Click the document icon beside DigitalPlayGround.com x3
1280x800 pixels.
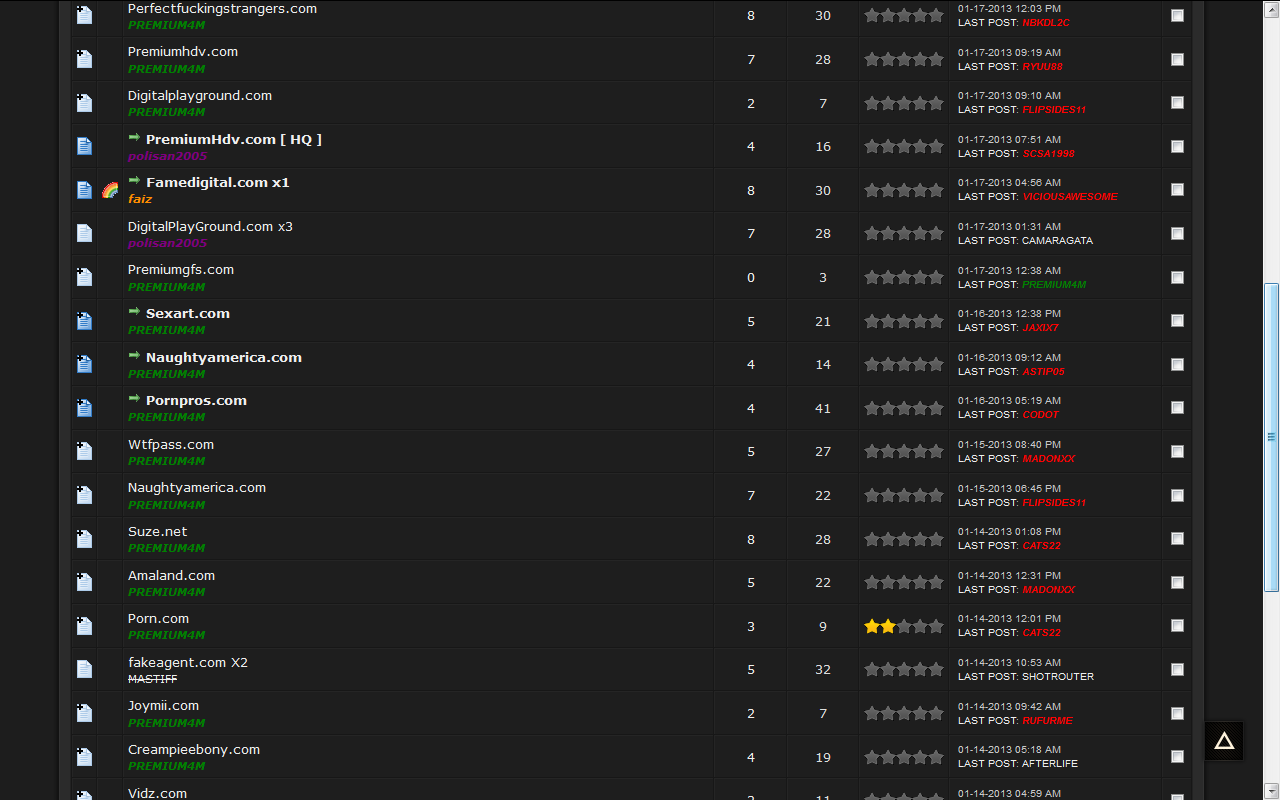(x=84, y=233)
